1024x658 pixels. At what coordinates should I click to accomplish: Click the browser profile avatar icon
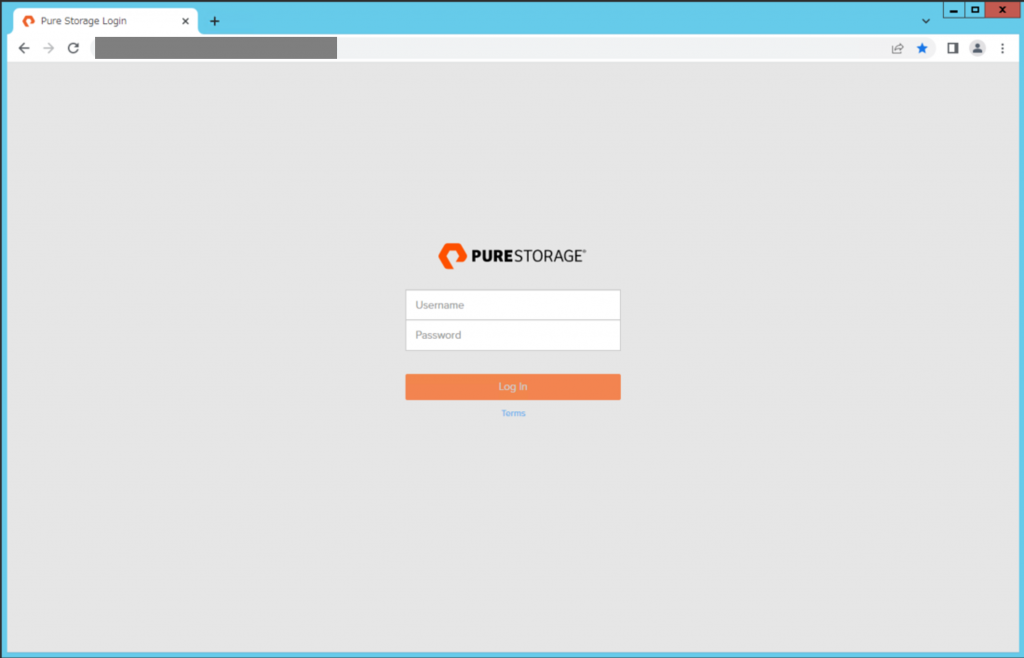[x=977, y=47]
